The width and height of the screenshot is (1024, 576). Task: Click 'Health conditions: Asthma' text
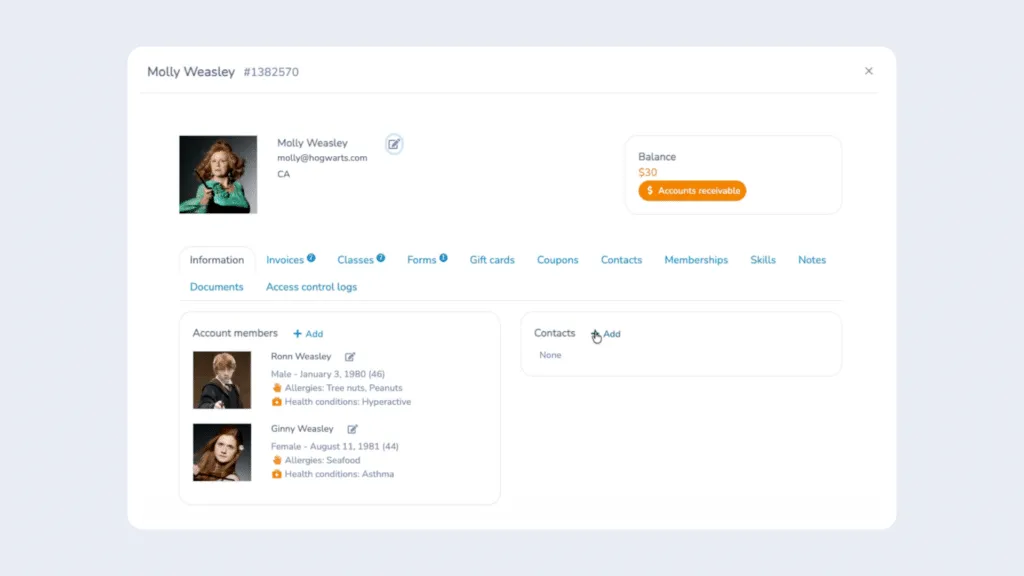(x=340, y=474)
